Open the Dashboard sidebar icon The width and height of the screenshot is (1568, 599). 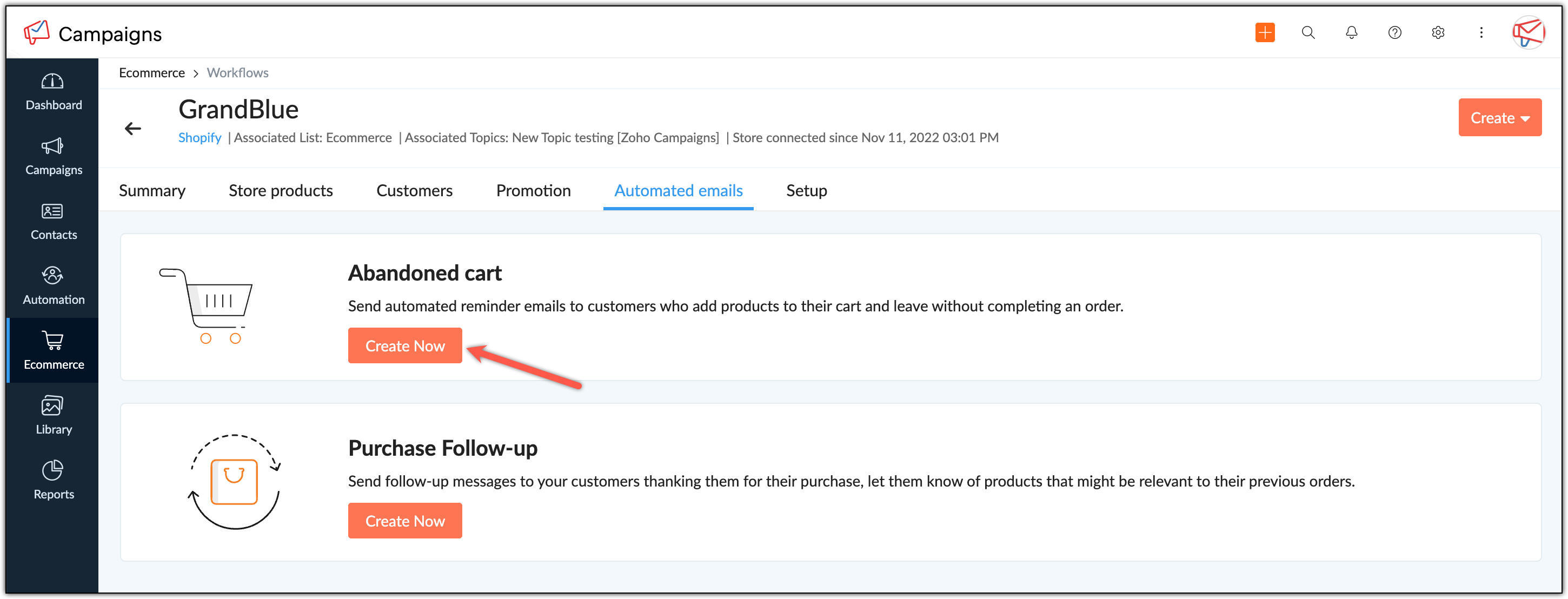click(52, 82)
